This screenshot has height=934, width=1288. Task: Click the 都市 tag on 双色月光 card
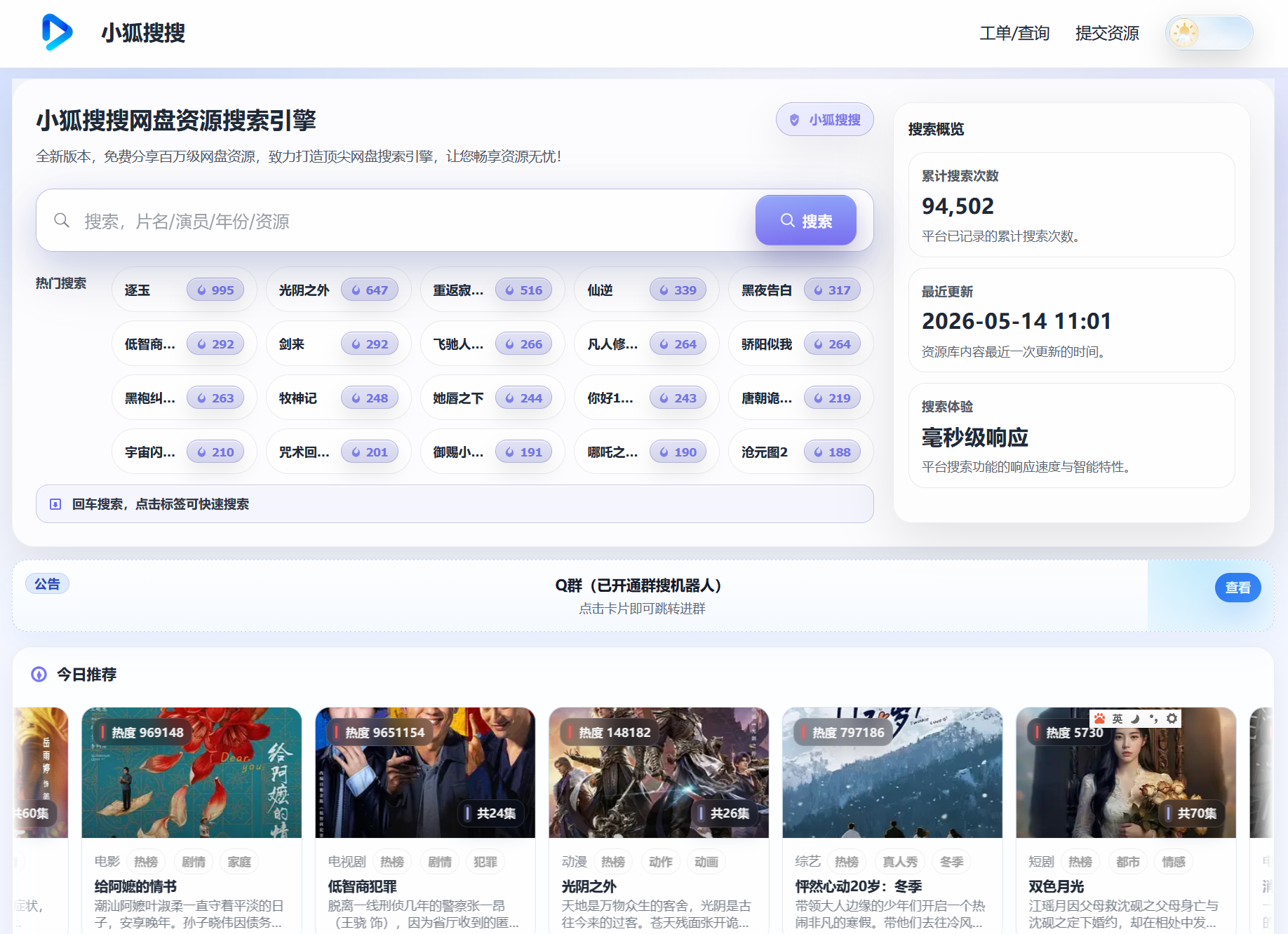1127,862
